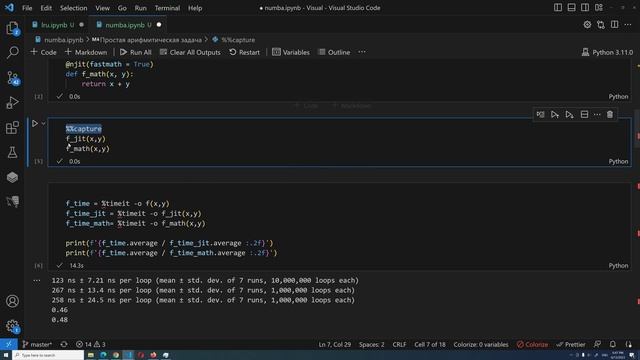Screen dimensions: 640x360
Task: Open the Extensions view
Action: [x=12, y=127]
